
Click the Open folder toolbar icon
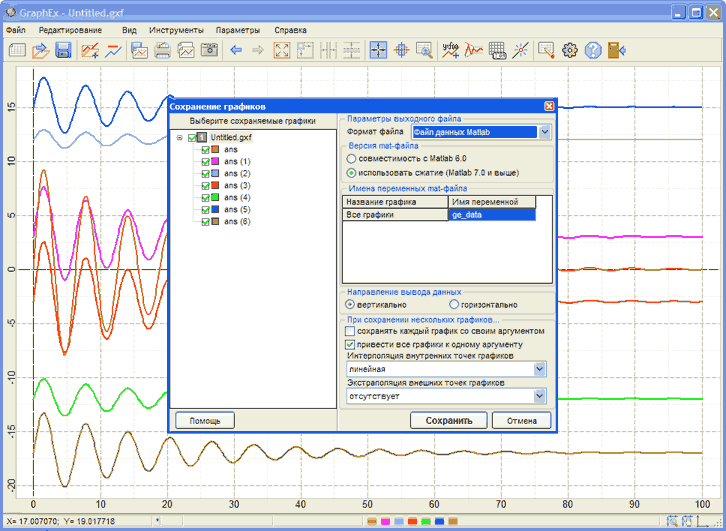[x=40, y=50]
